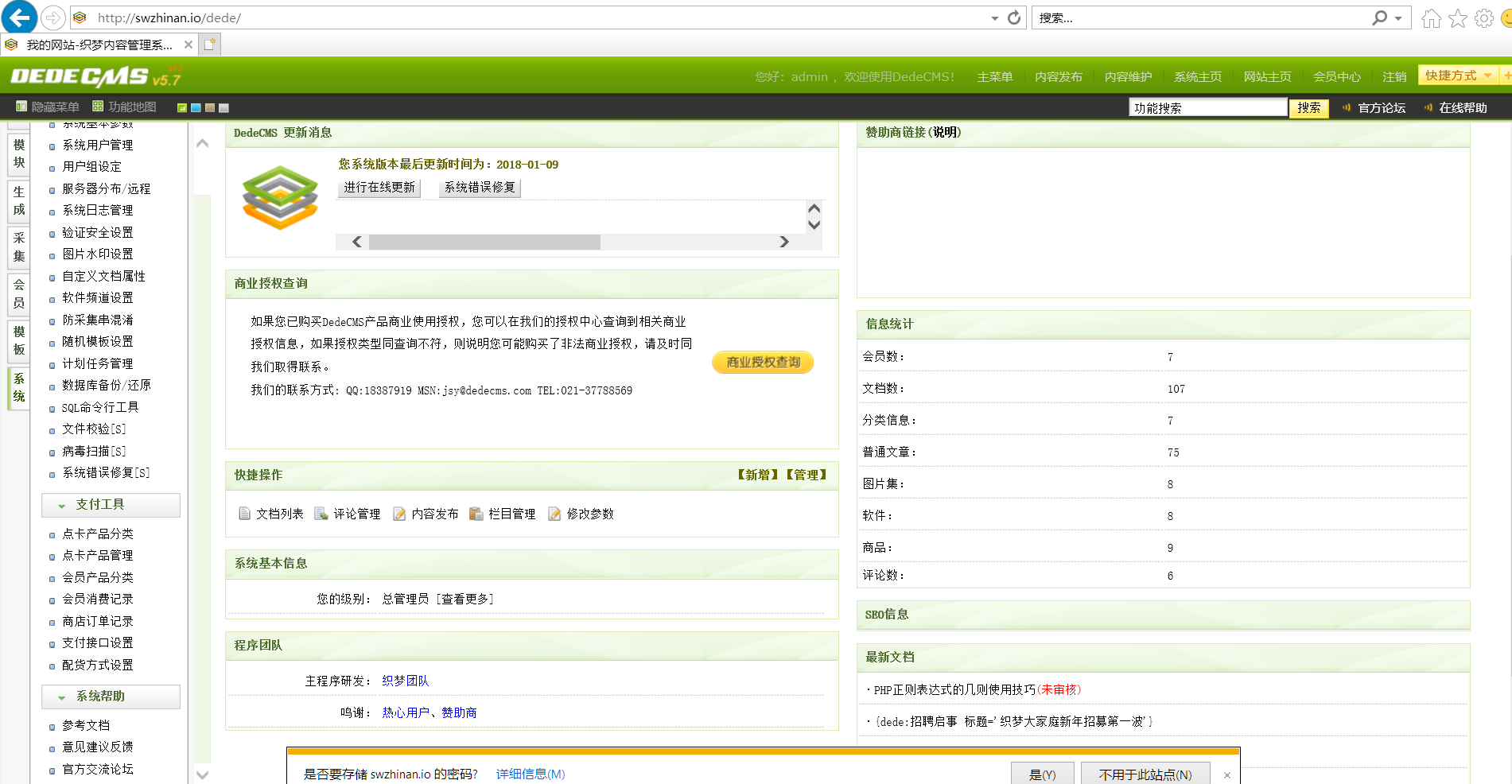This screenshot has width=1512, height=784.
Task: Open 官方论坛 official forum link
Action: 1382,107
